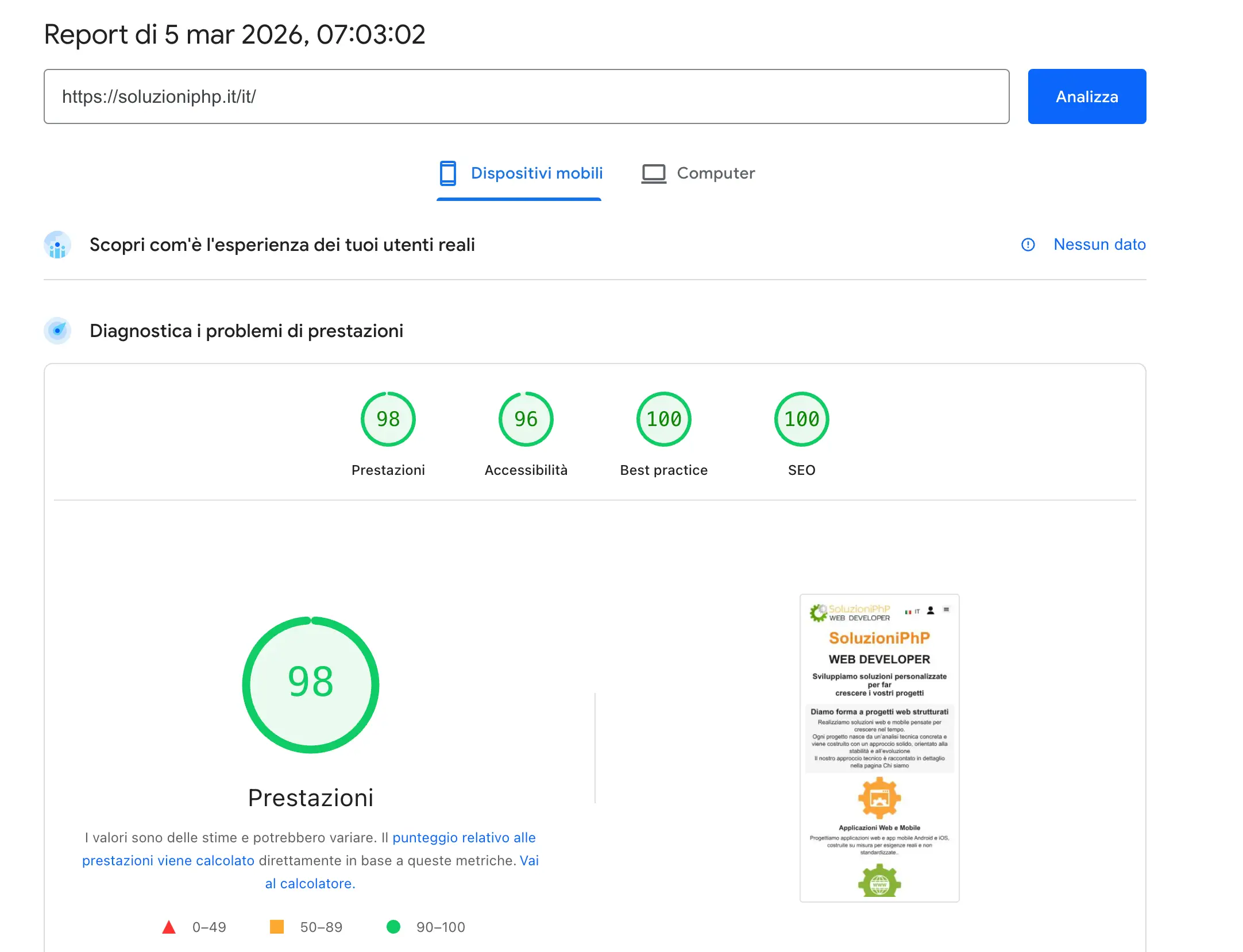Click the bar chart icon beside user experience heading

(x=57, y=245)
